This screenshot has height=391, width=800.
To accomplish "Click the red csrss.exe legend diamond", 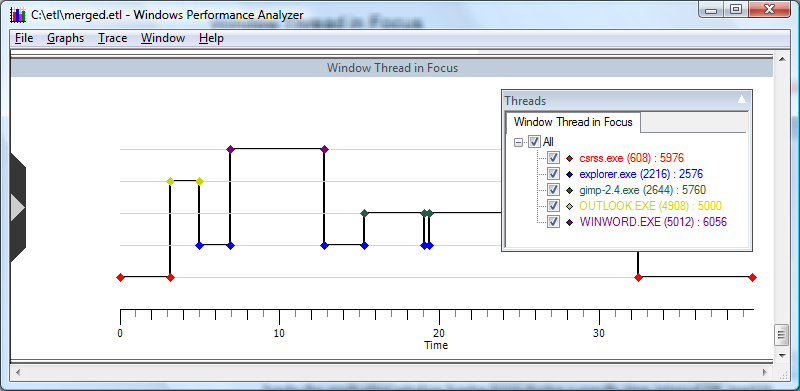I will click(x=570, y=158).
